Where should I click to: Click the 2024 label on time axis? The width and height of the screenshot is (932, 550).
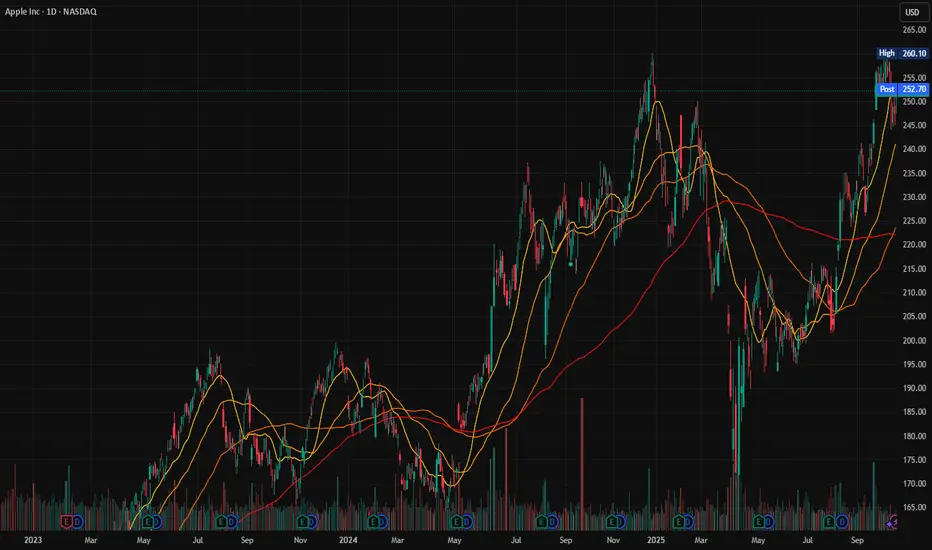[348, 540]
